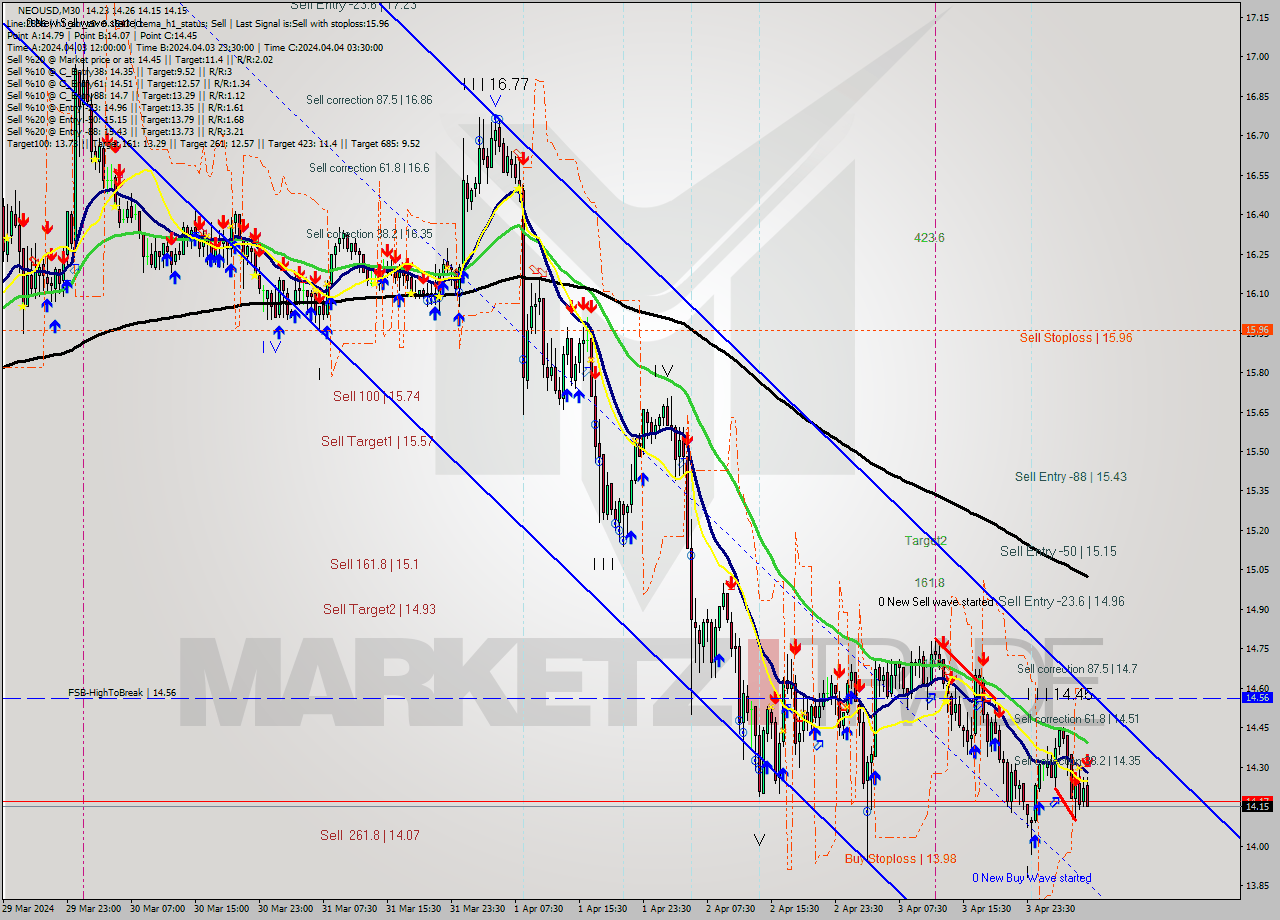Click the 'Sell Entry -23.6 | 14.96' label
This screenshot has height=920, width=1280.
[1061, 602]
